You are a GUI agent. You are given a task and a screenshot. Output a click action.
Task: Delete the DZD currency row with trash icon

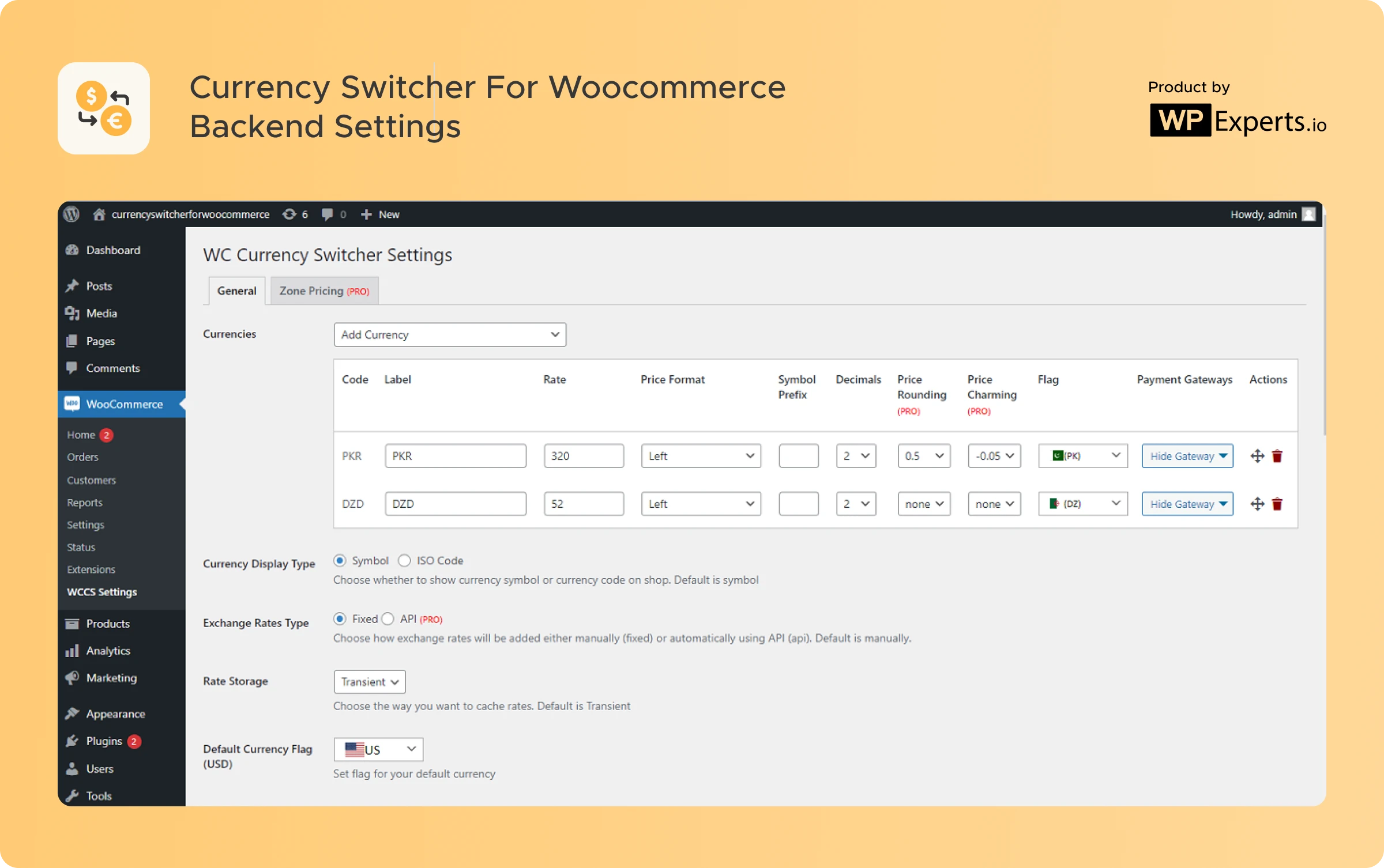[1277, 504]
